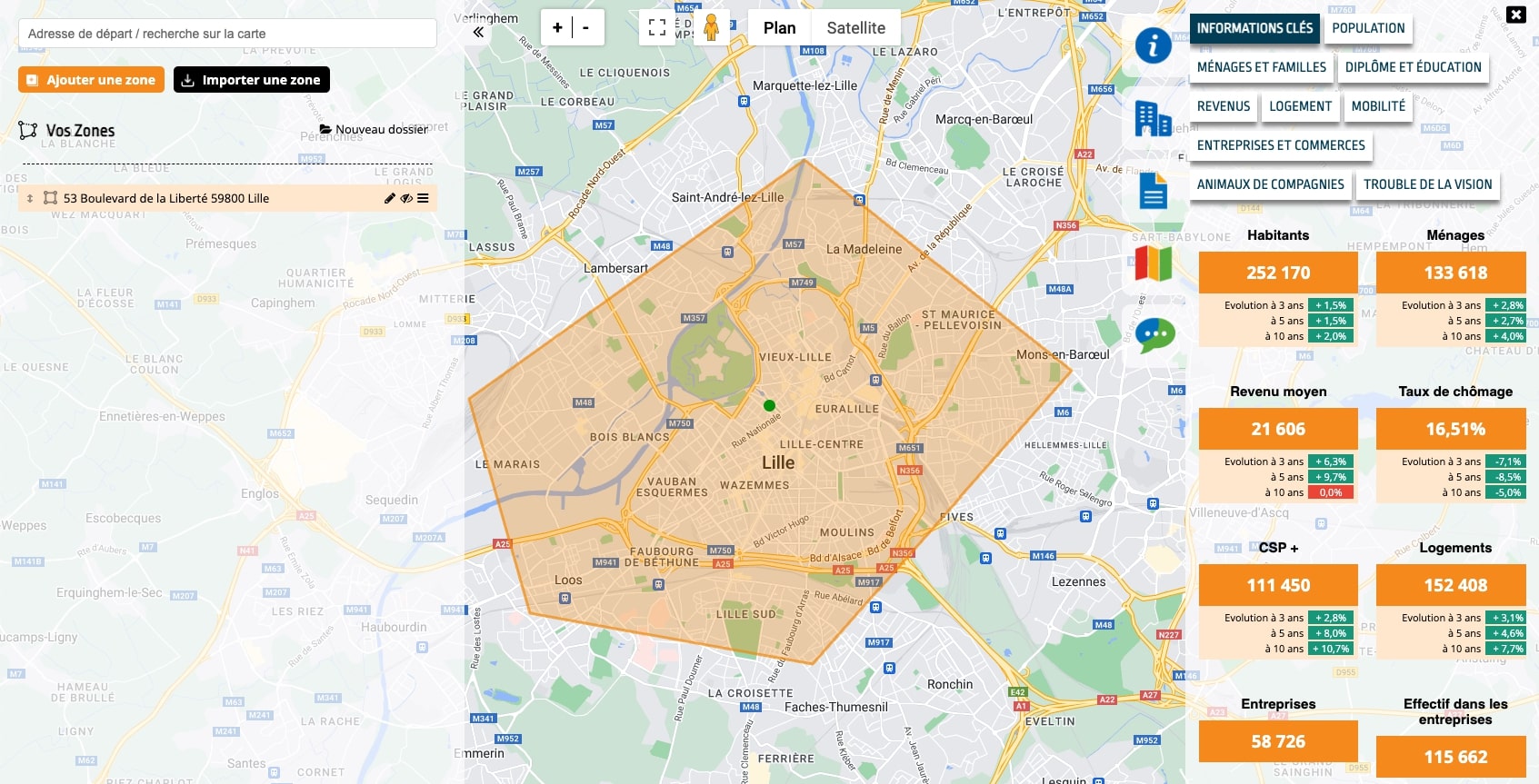
Task: Open the 'Trouble de la vision' tab
Action: pyautogui.click(x=1427, y=184)
